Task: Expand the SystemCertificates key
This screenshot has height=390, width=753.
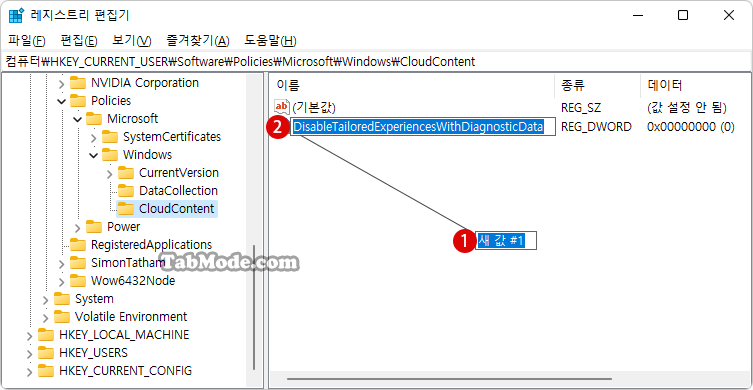Action: click(x=94, y=137)
